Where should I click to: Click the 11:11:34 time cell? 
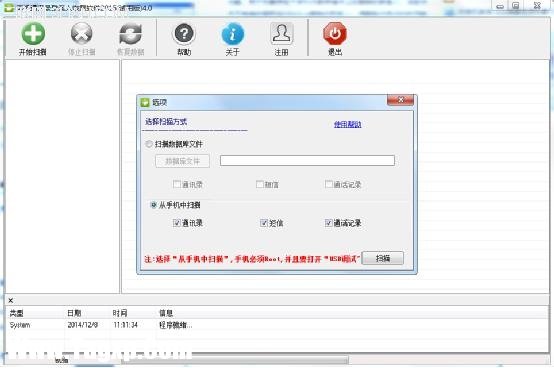(x=125, y=325)
